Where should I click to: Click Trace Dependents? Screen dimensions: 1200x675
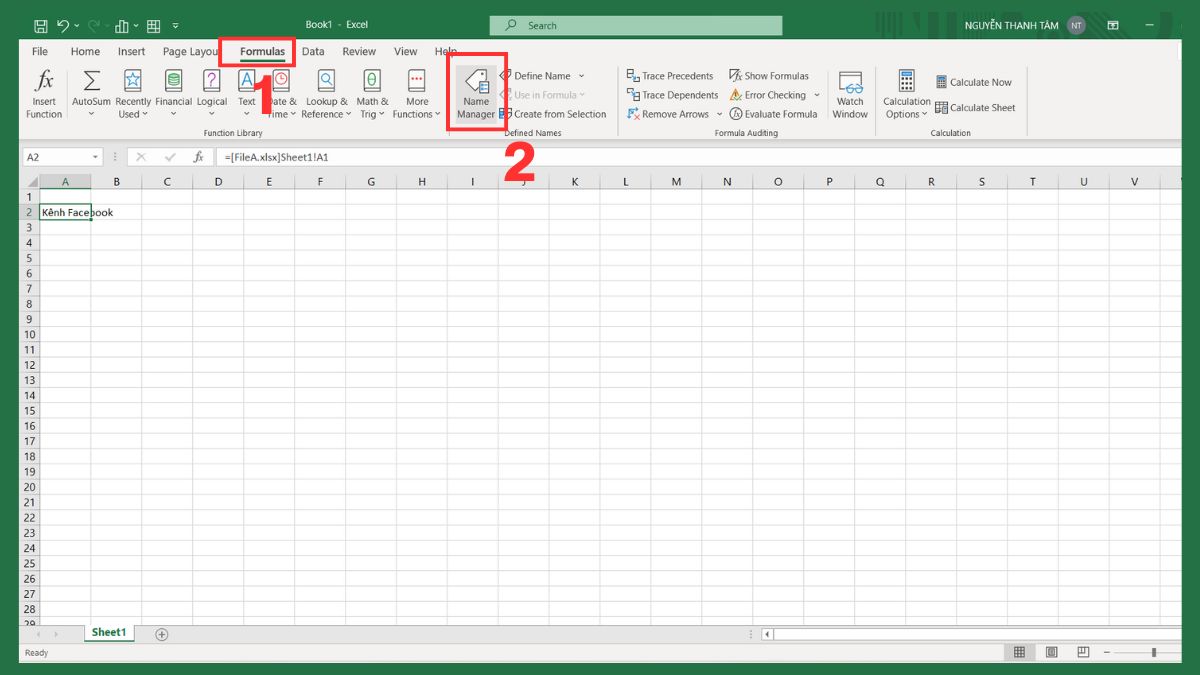672,95
